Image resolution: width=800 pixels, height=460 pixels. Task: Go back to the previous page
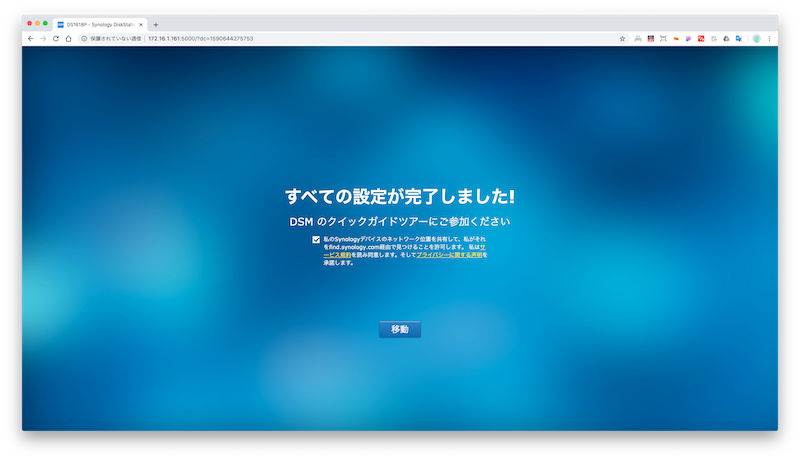pyautogui.click(x=31, y=39)
